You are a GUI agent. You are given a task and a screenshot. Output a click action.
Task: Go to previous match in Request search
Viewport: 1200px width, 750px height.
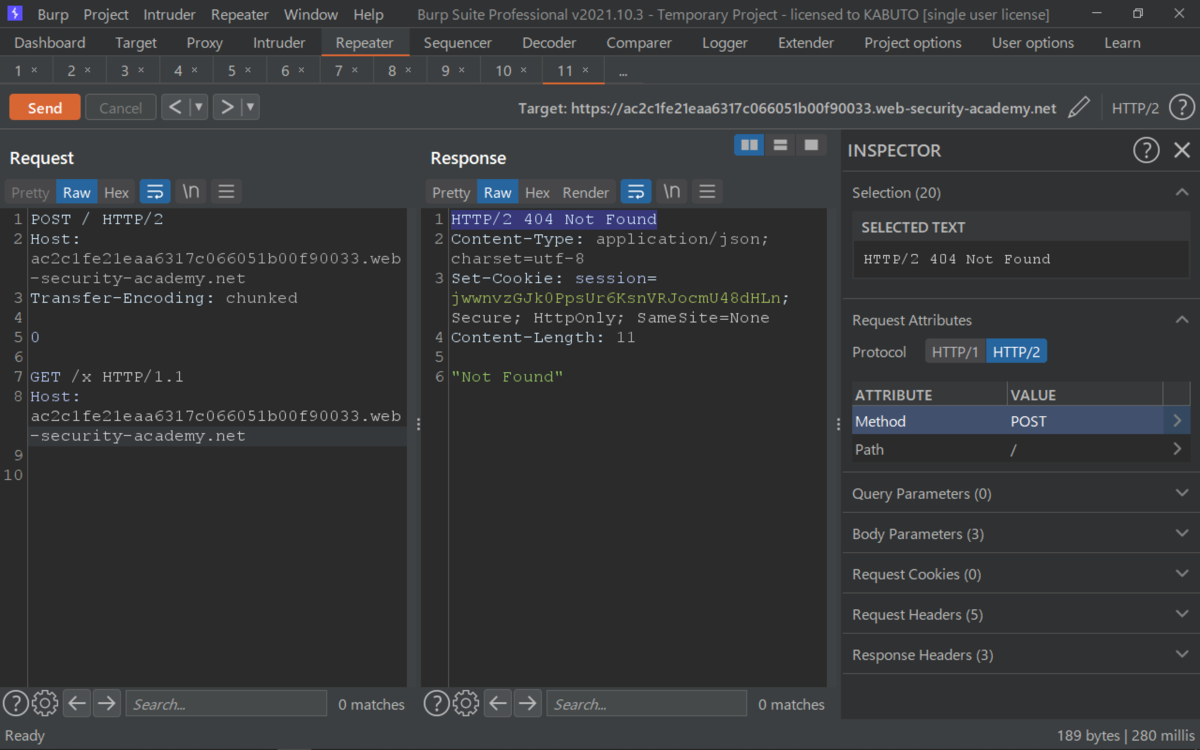(77, 704)
